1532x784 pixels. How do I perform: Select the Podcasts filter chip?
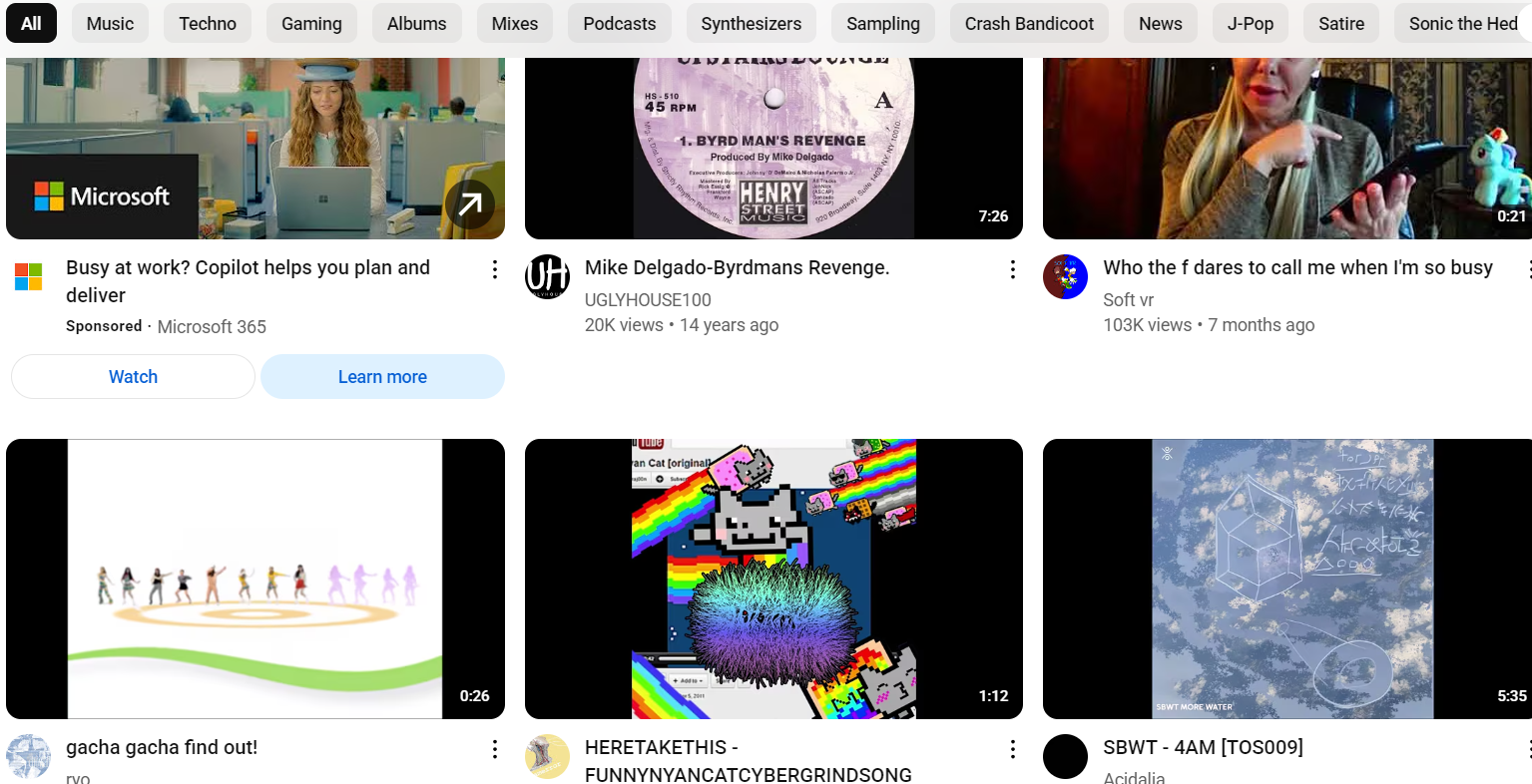coord(620,23)
